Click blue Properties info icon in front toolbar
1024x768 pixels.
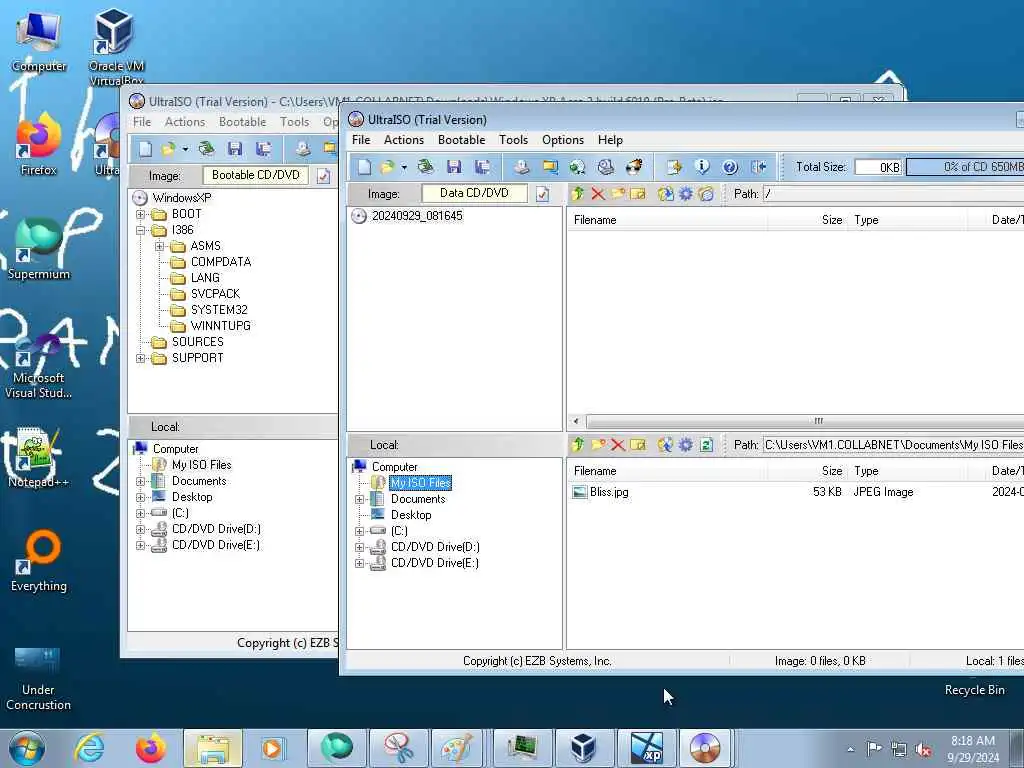click(702, 167)
